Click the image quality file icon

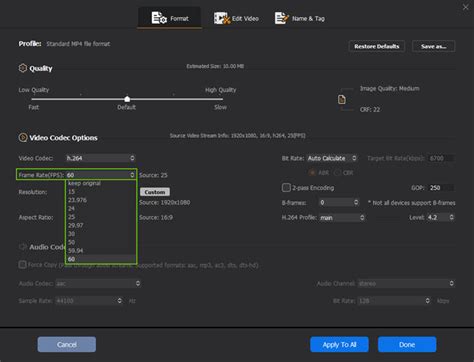coord(342,99)
